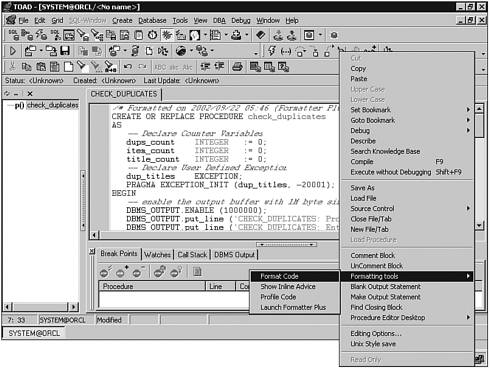Select Unix Style save in context menu
490x368 pixels.
click(x=407, y=344)
